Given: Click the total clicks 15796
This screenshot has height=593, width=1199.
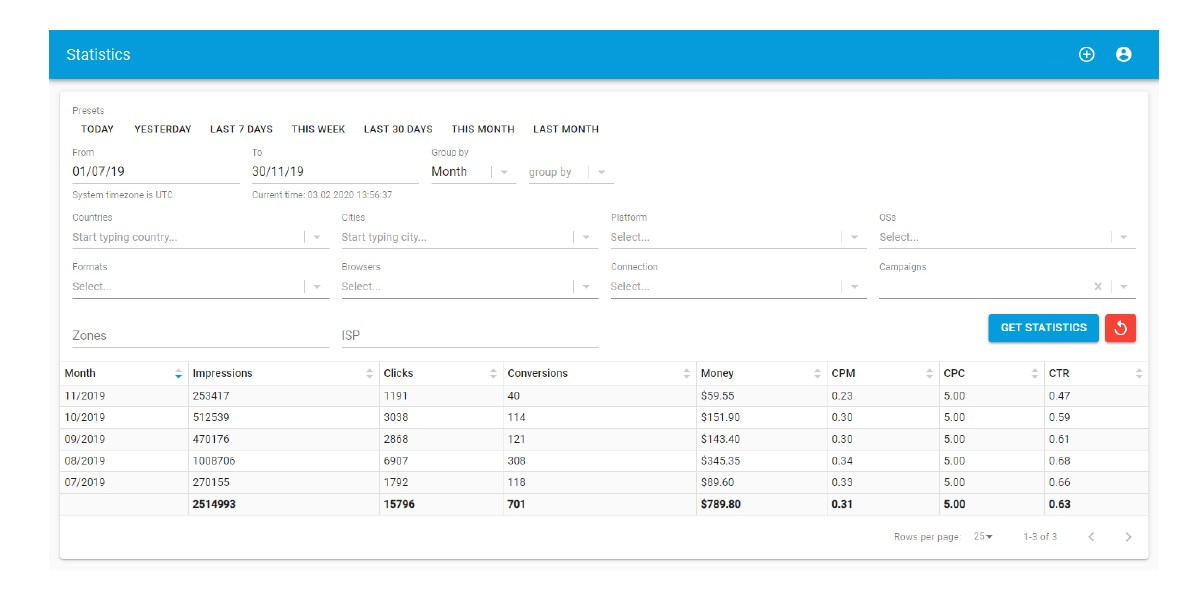Looking at the screenshot, I should coord(399,504).
